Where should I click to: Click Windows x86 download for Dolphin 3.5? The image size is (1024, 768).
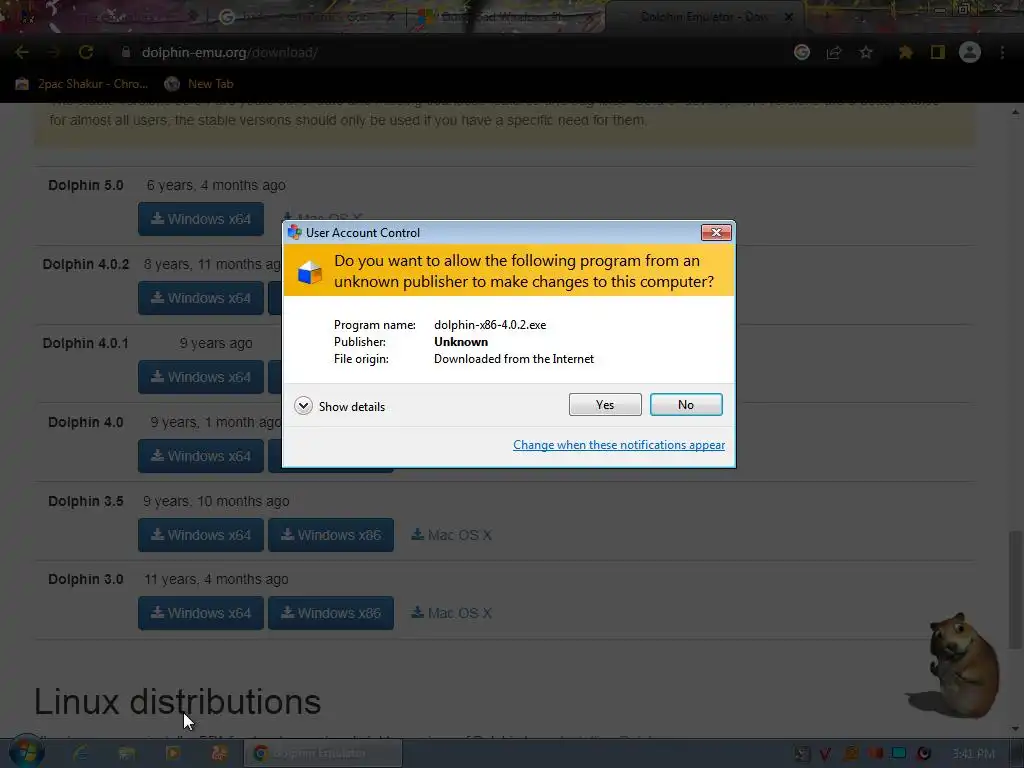pyautogui.click(x=330, y=535)
